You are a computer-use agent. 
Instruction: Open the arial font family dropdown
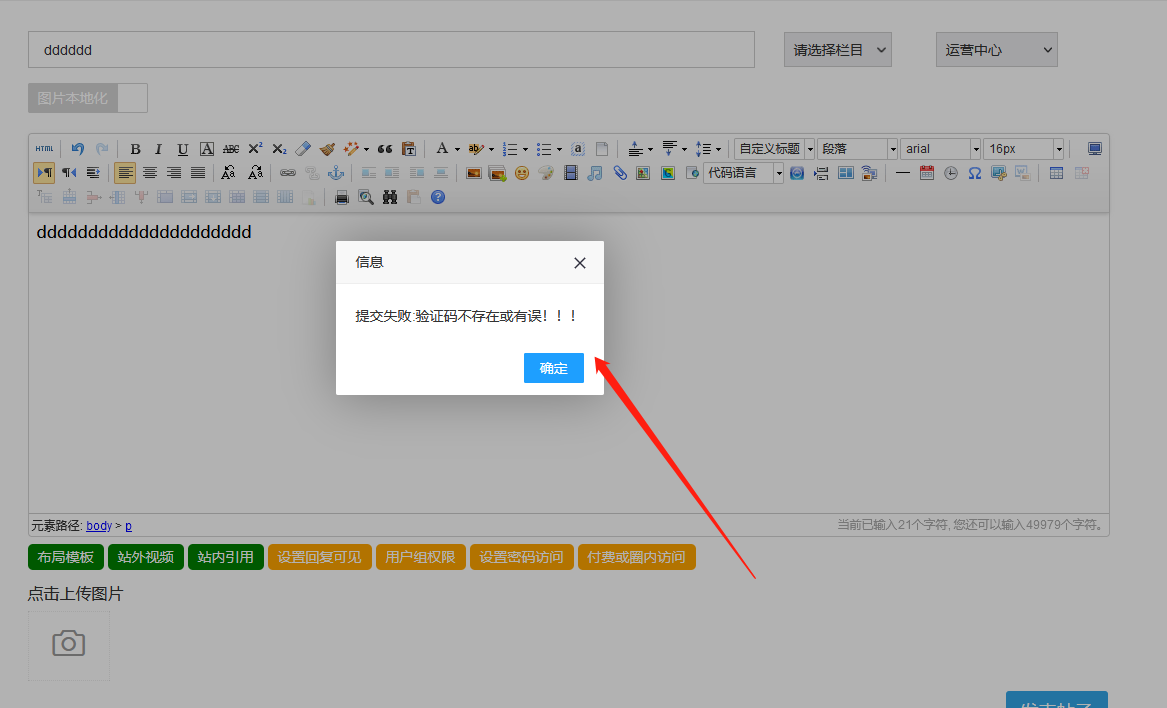pos(940,149)
